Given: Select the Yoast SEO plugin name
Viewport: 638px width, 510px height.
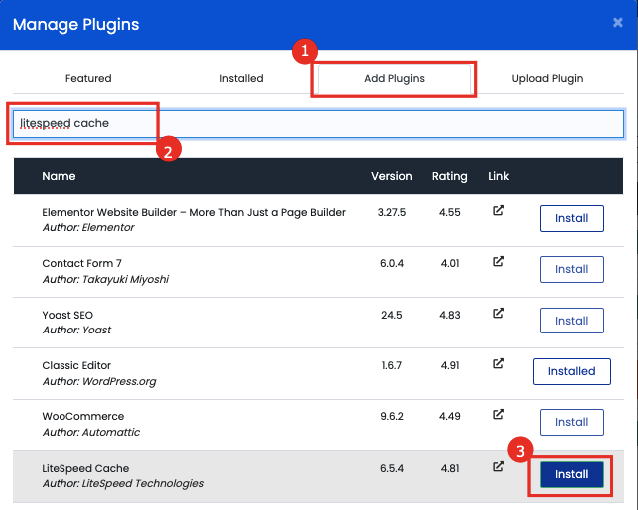Looking at the screenshot, I should [68, 315].
